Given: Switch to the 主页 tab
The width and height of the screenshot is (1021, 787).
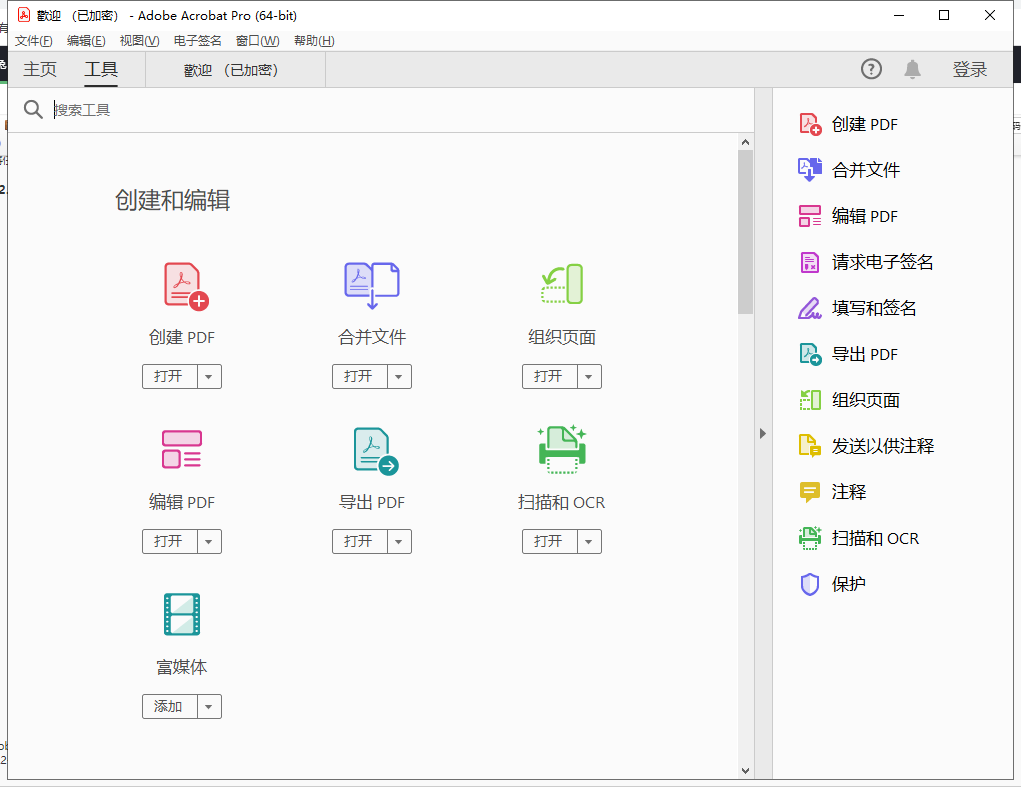Looking at the screenshot, I should (x=40, y=69).
